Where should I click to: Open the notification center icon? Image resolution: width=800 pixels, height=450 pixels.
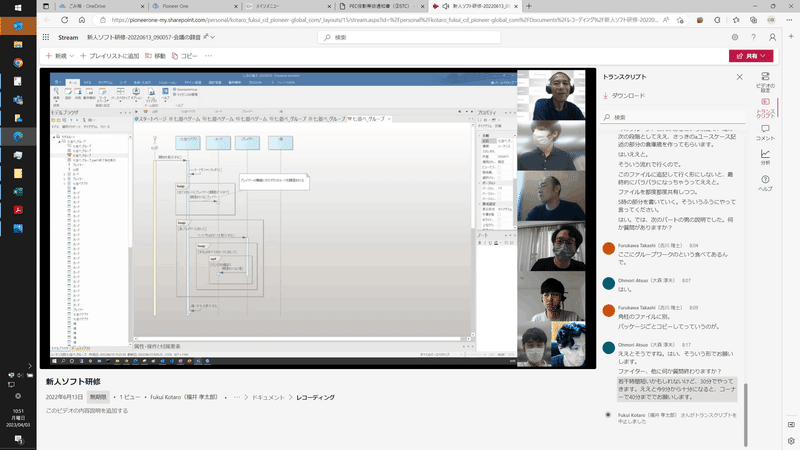pos(18,439)
